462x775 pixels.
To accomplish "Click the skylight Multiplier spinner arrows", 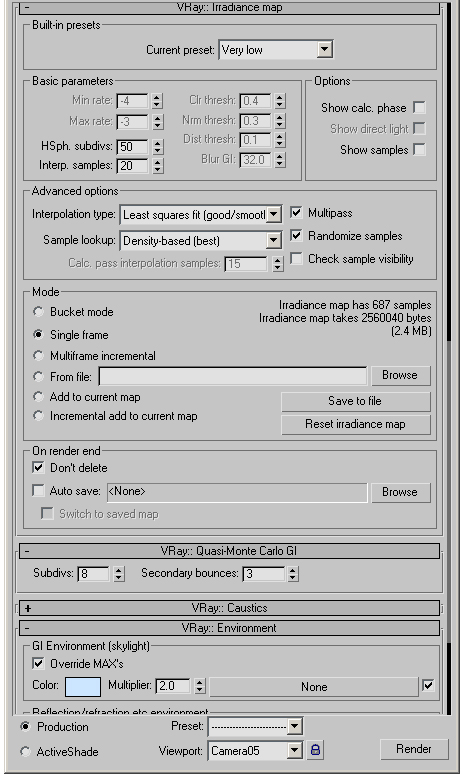I will (200, 686).
